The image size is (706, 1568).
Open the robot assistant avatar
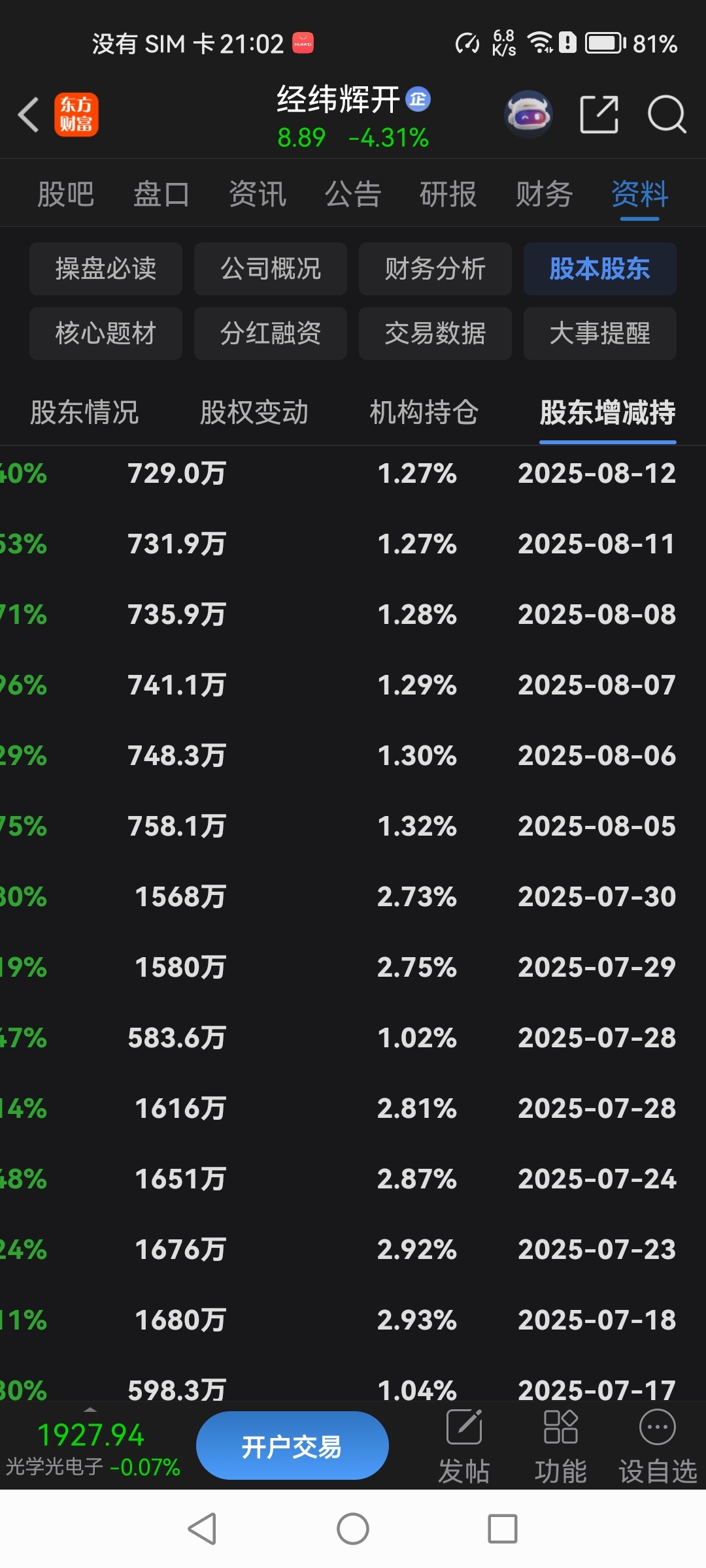[x=528, y=115]
